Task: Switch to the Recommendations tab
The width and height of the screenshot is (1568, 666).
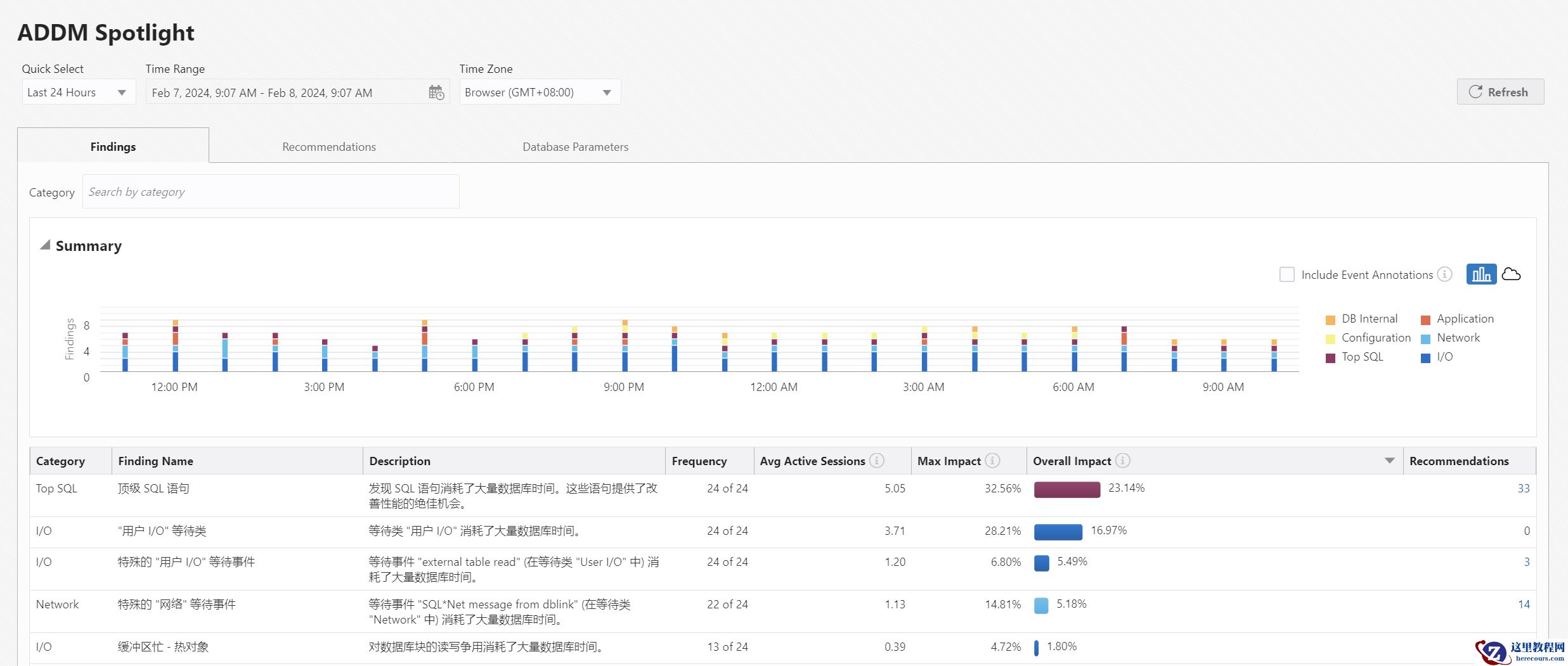Action: (328, 146)
